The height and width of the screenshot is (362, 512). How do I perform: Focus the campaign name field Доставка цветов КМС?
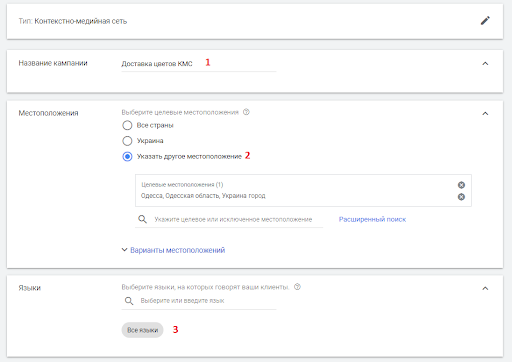199,64
